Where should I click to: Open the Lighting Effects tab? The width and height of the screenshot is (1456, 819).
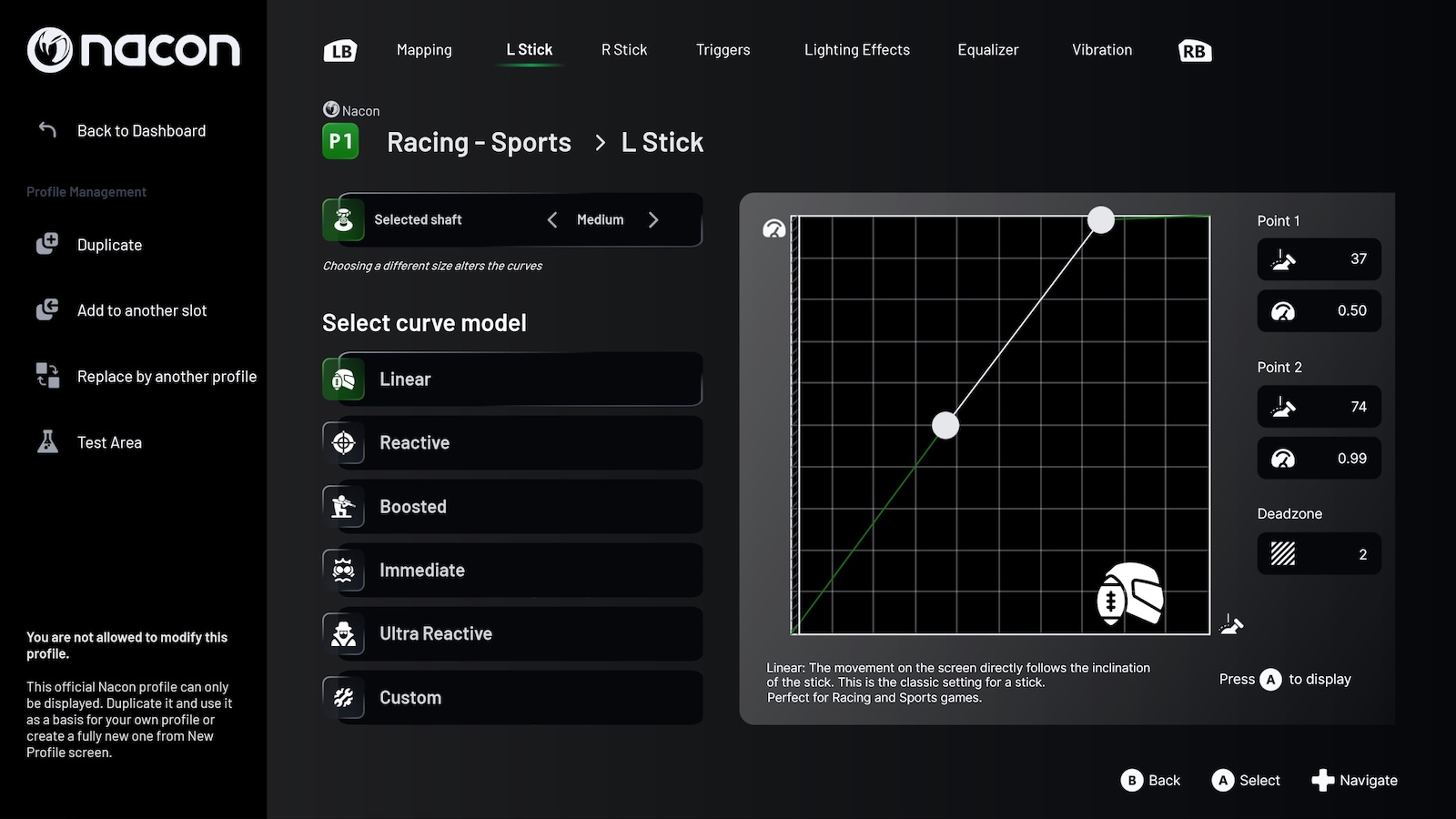click(857, 50)
